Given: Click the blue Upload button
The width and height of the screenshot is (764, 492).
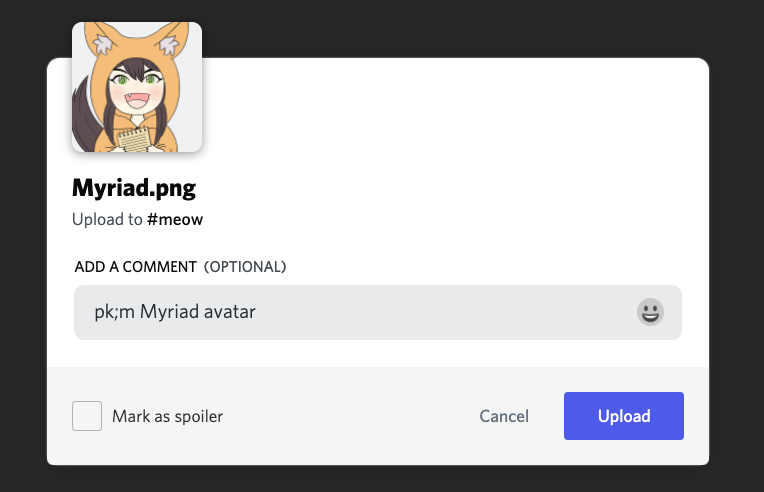Looking at the screenshot, I should pyautogui.click(x=624, y=416).
